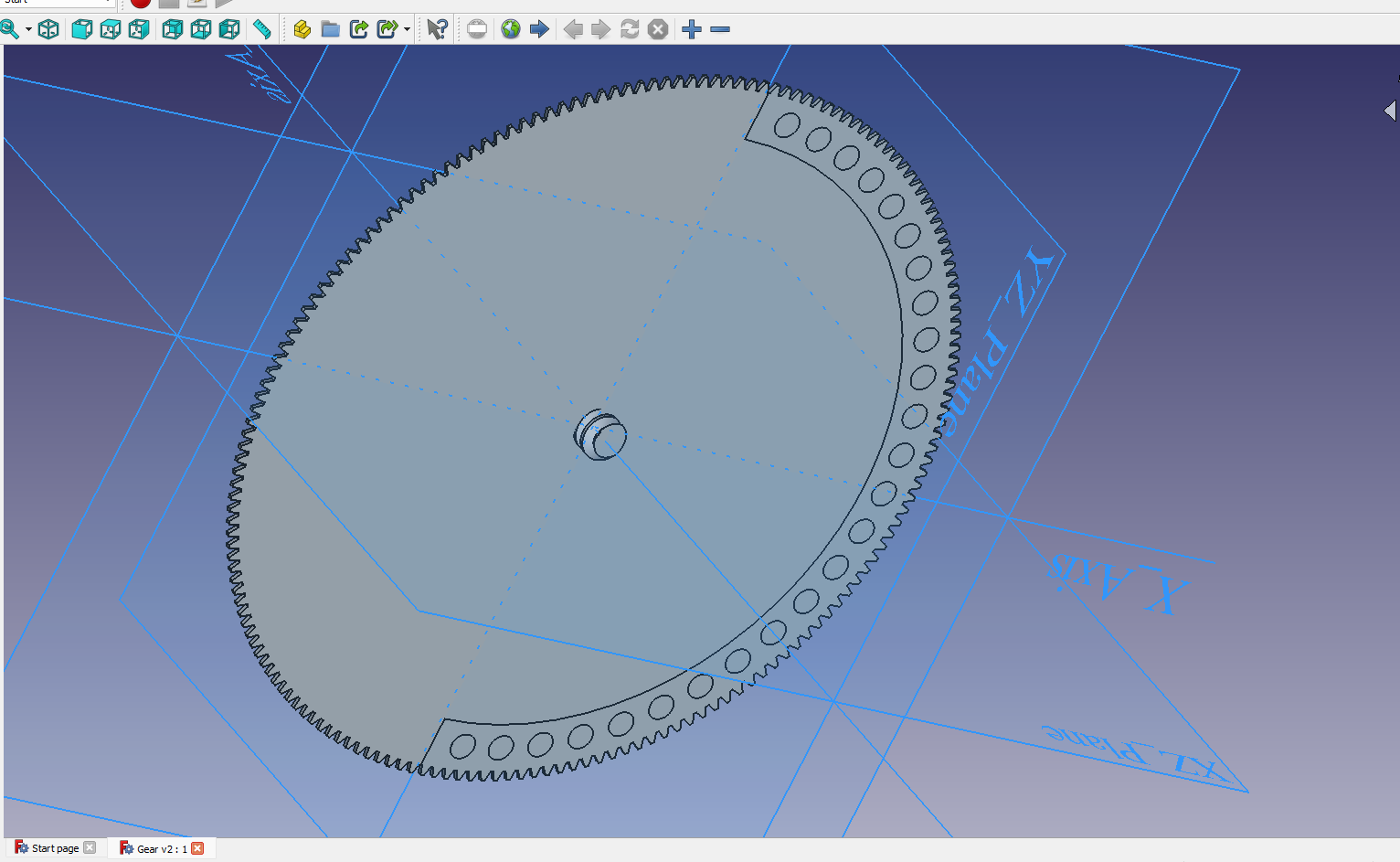Image resolution: width=1400 pixels, height=862 pixels.
Task: Select the Gear v2 : 1 tab
Action: pyautogui.click(x=162, y=848)
